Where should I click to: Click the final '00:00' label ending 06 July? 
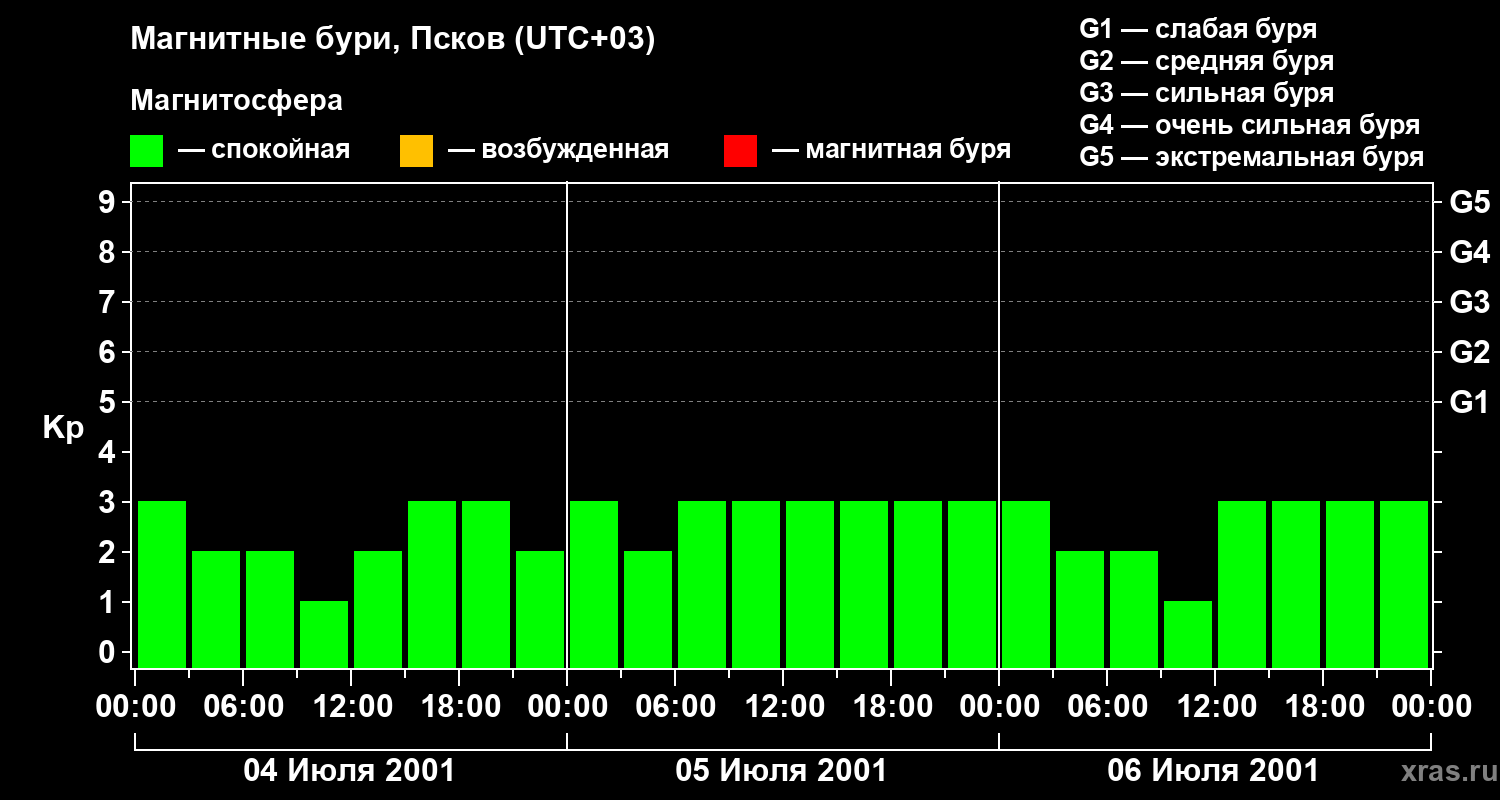1431,707
